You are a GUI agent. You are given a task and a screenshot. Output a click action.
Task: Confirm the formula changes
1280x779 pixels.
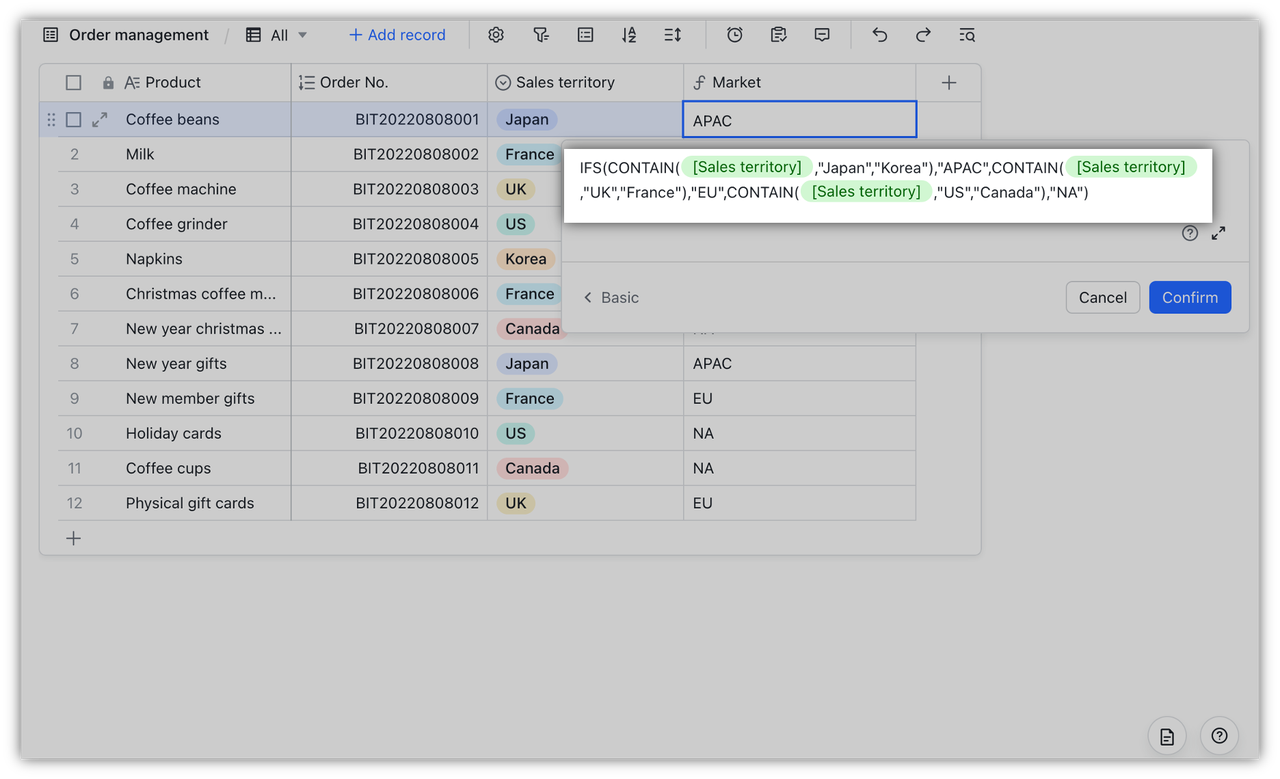point(1190,297)
